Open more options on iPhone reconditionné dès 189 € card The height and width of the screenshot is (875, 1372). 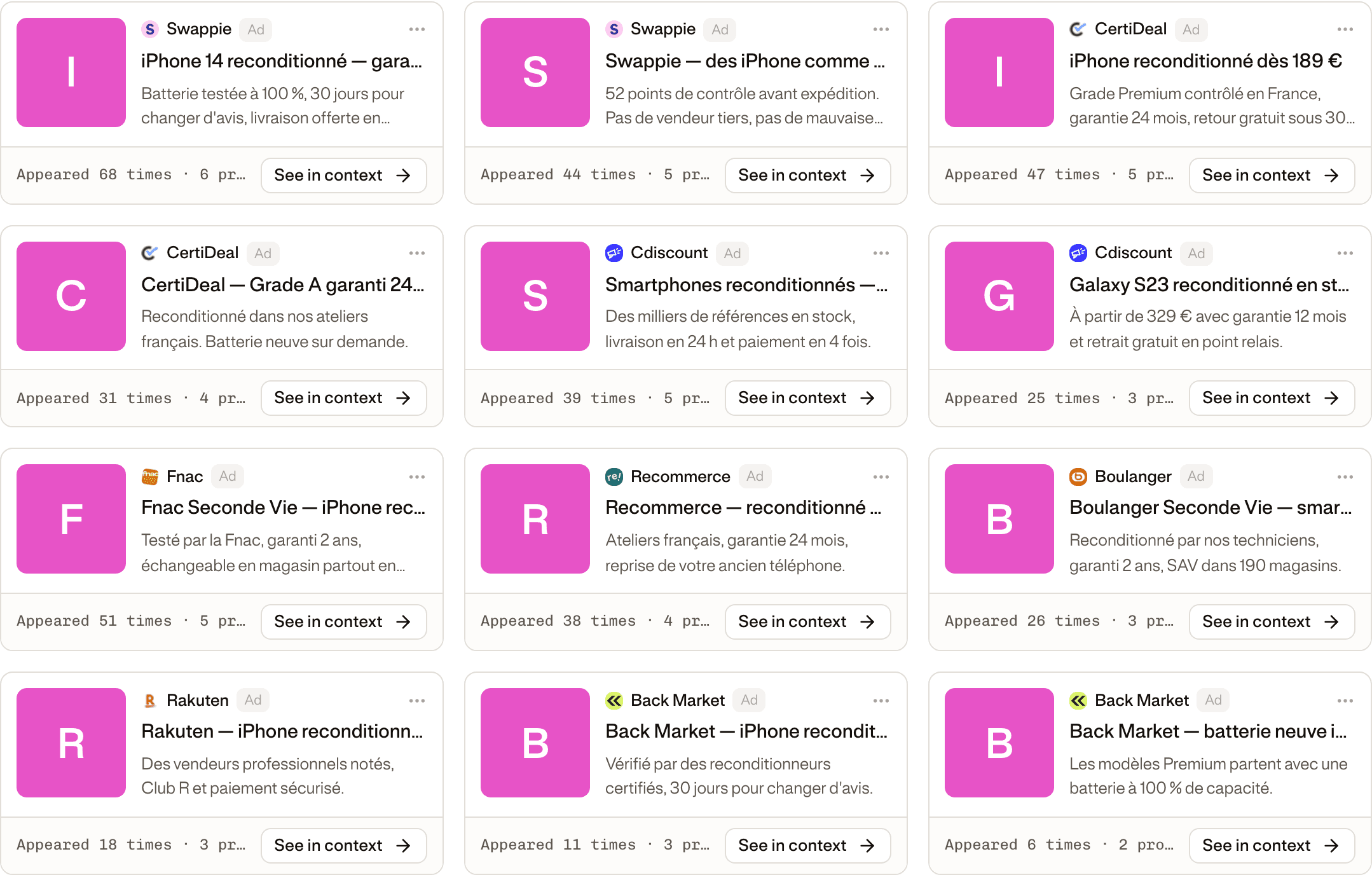1345,29
